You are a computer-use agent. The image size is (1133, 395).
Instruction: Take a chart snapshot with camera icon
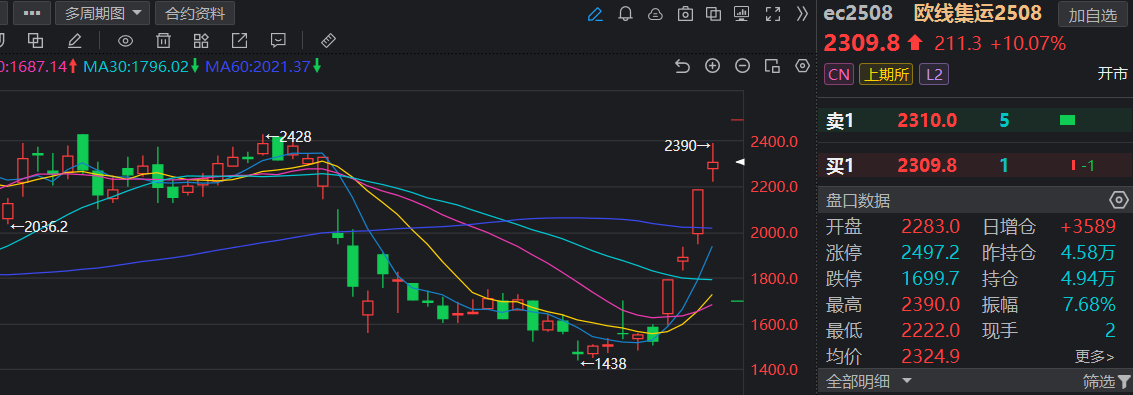click(685, 14)
